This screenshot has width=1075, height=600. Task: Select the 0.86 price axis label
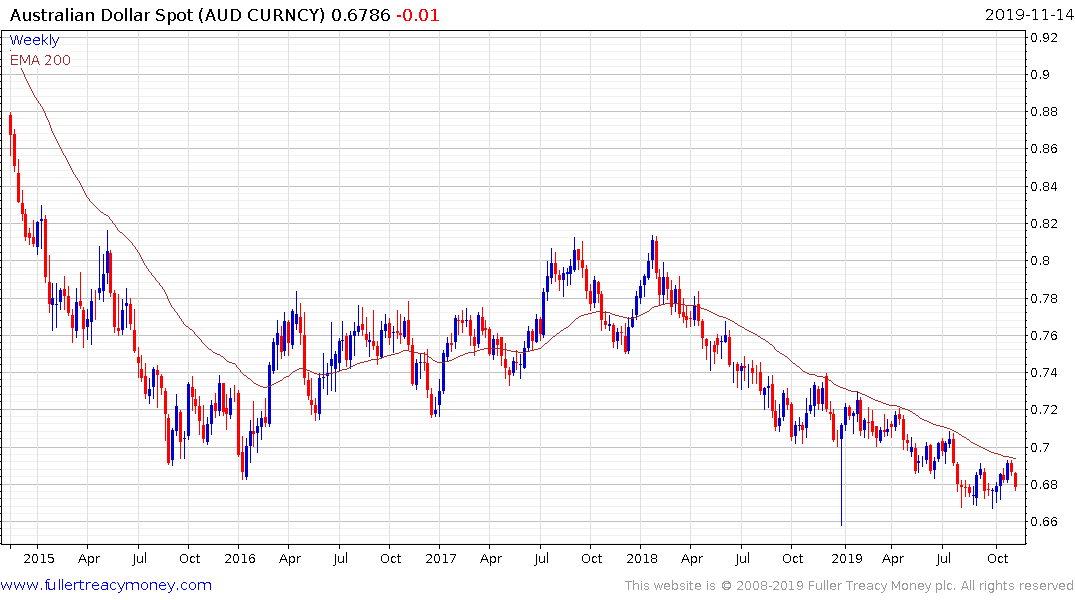point(1044,149)
